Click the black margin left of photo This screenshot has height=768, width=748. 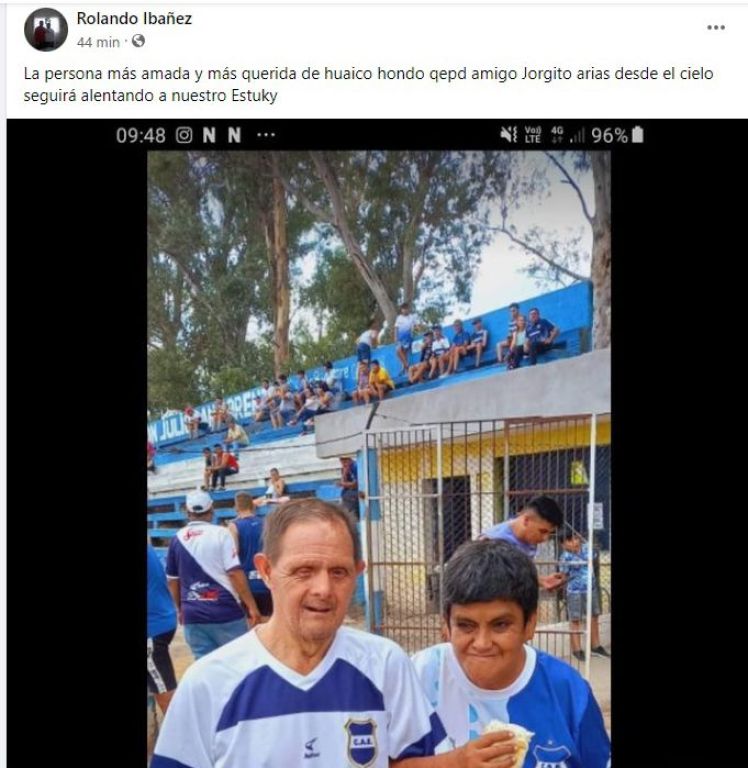(x=77, y=443)
